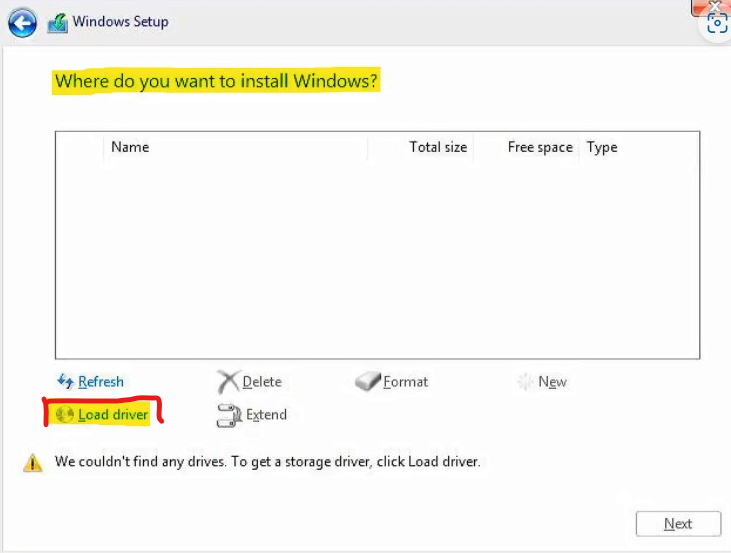Click the Windows Setup title icon
This screenshot has height=553, width=731.
57,23
